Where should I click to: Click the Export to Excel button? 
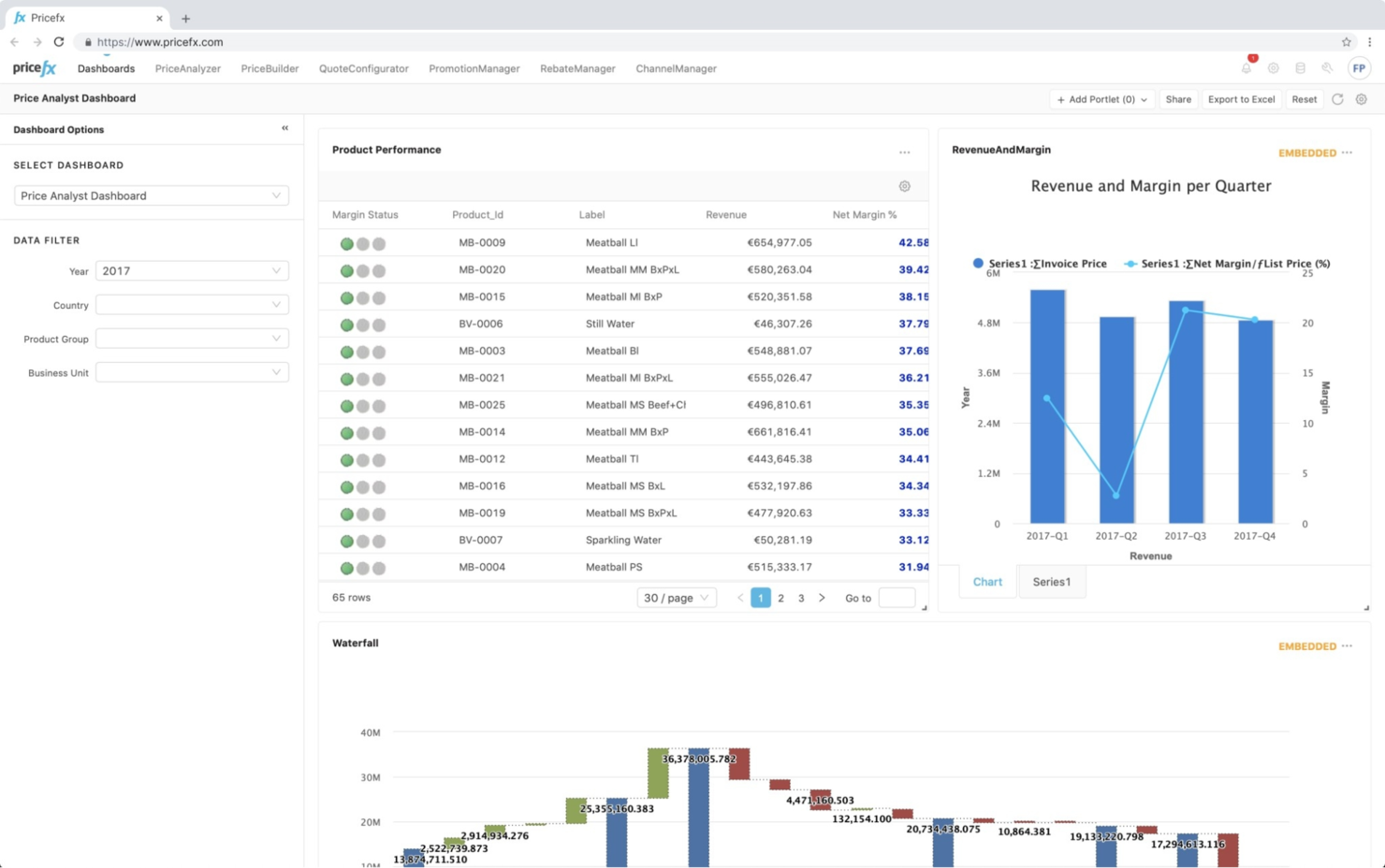pos(1241,99)
